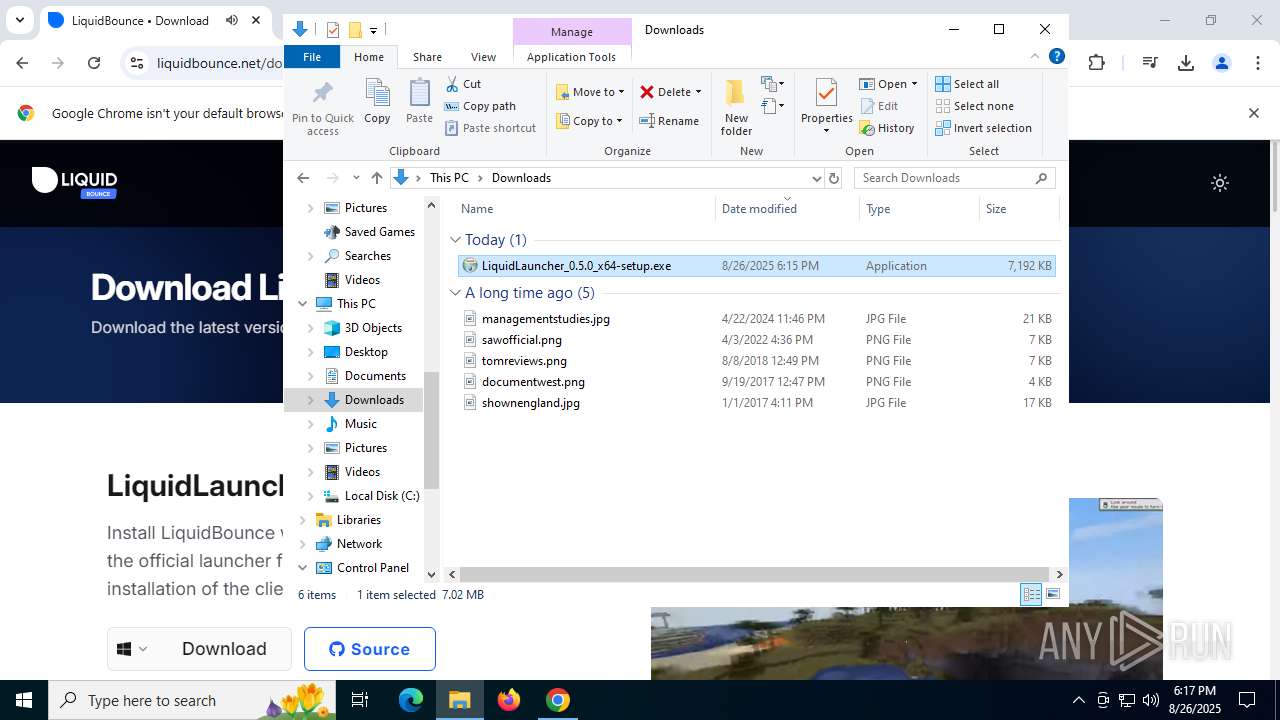
Task: Select Network in navigation tree
Action: (x=359, y=544)
